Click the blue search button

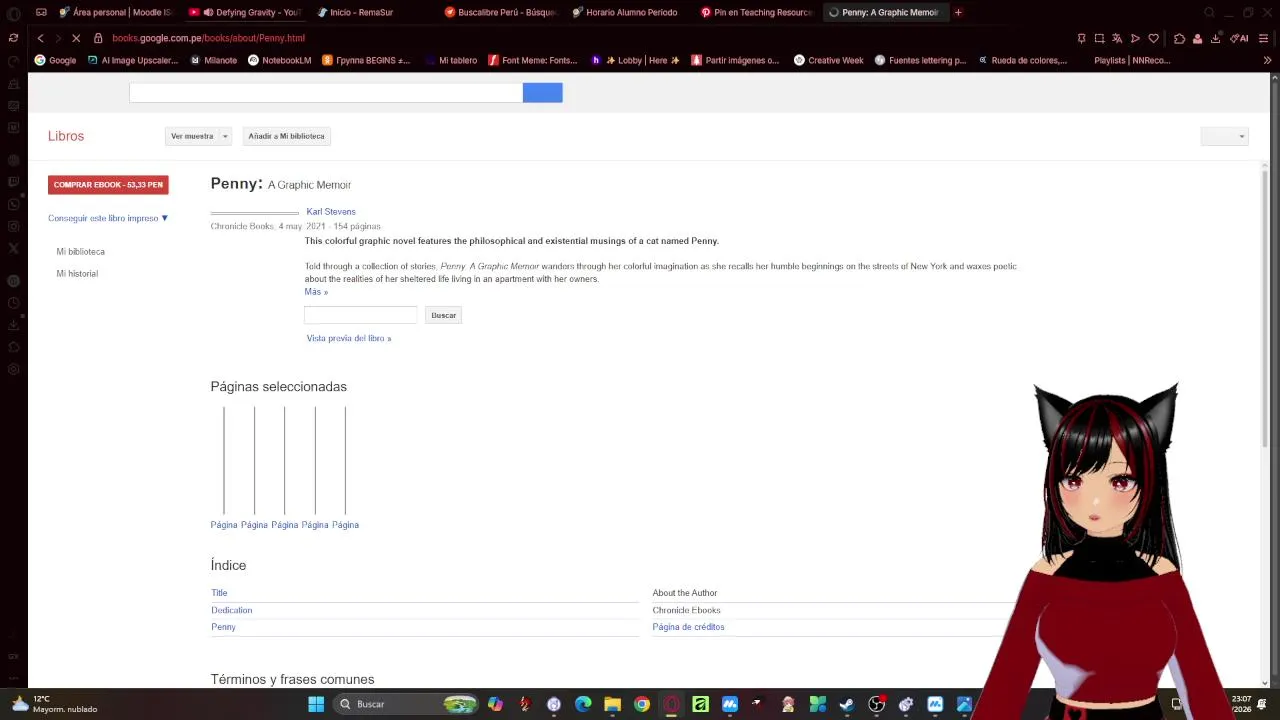pyautogui.click(x=543, y=93)
